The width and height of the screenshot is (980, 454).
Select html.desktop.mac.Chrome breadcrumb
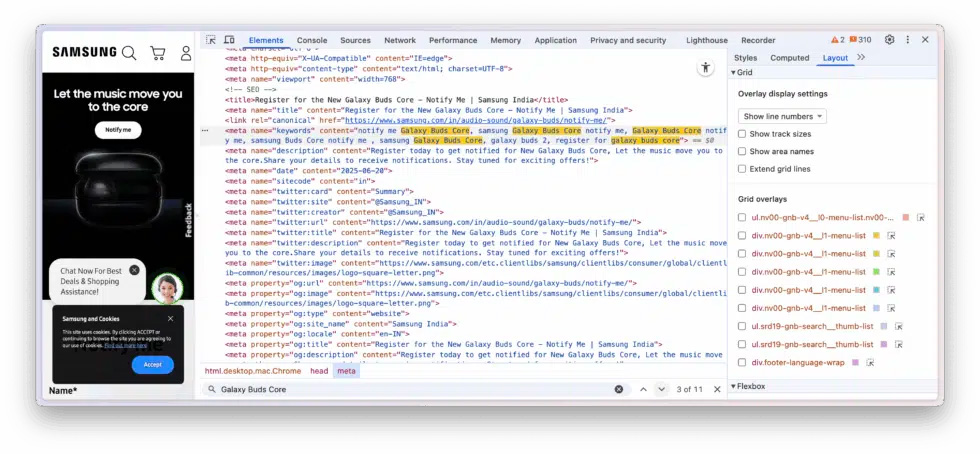coord(253,371)
